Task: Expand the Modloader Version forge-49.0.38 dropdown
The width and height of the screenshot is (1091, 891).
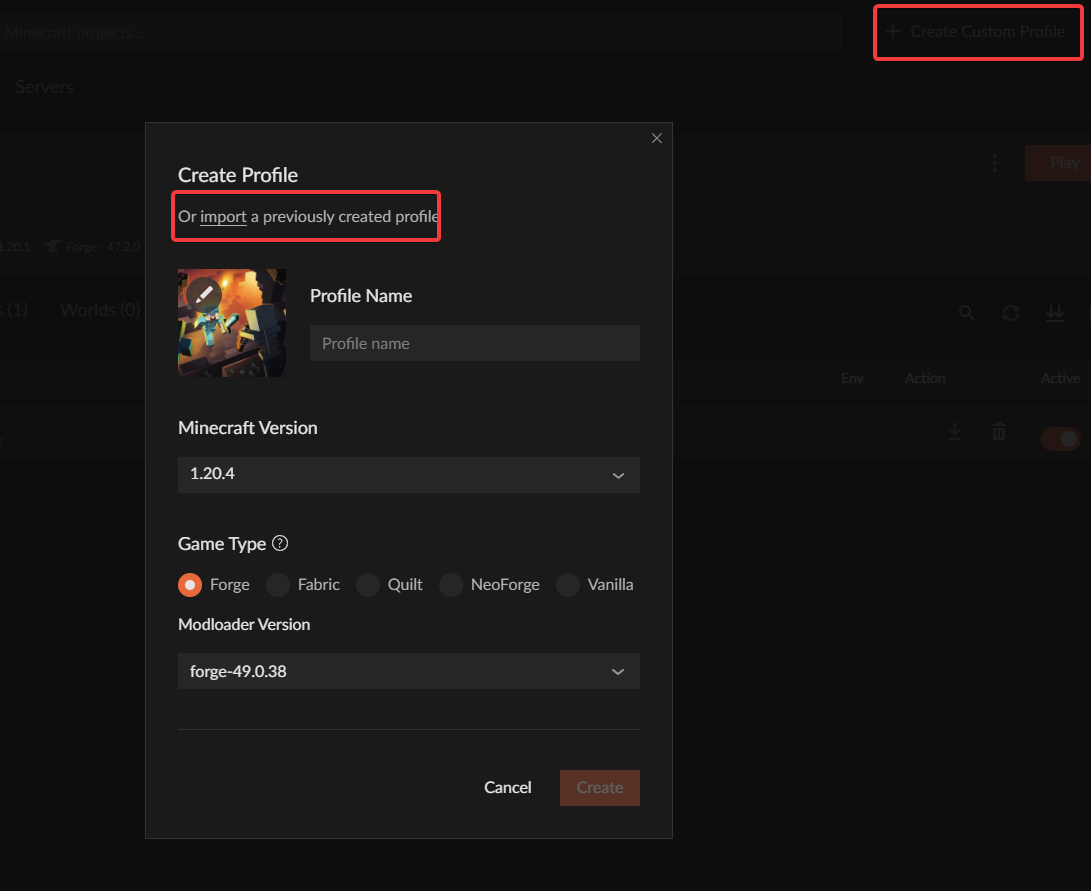Action: [x=408, y=671]
